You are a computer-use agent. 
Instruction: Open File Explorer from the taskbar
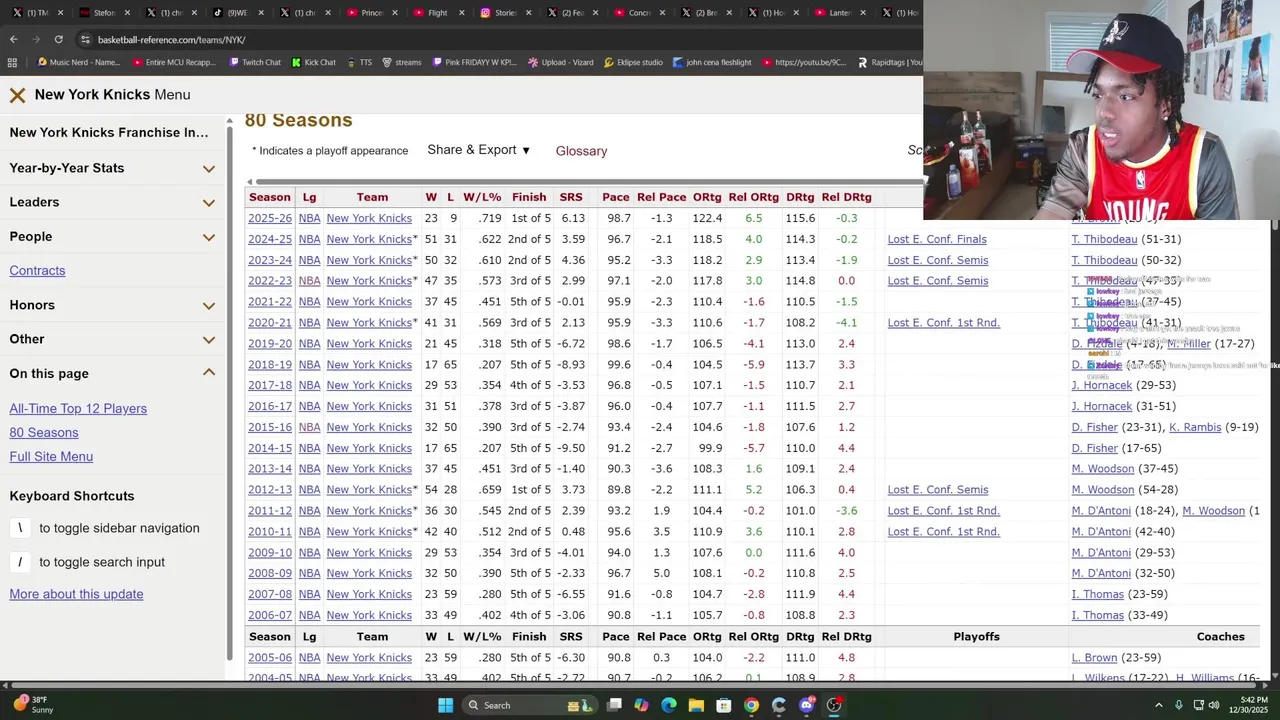tap(696, 705)
